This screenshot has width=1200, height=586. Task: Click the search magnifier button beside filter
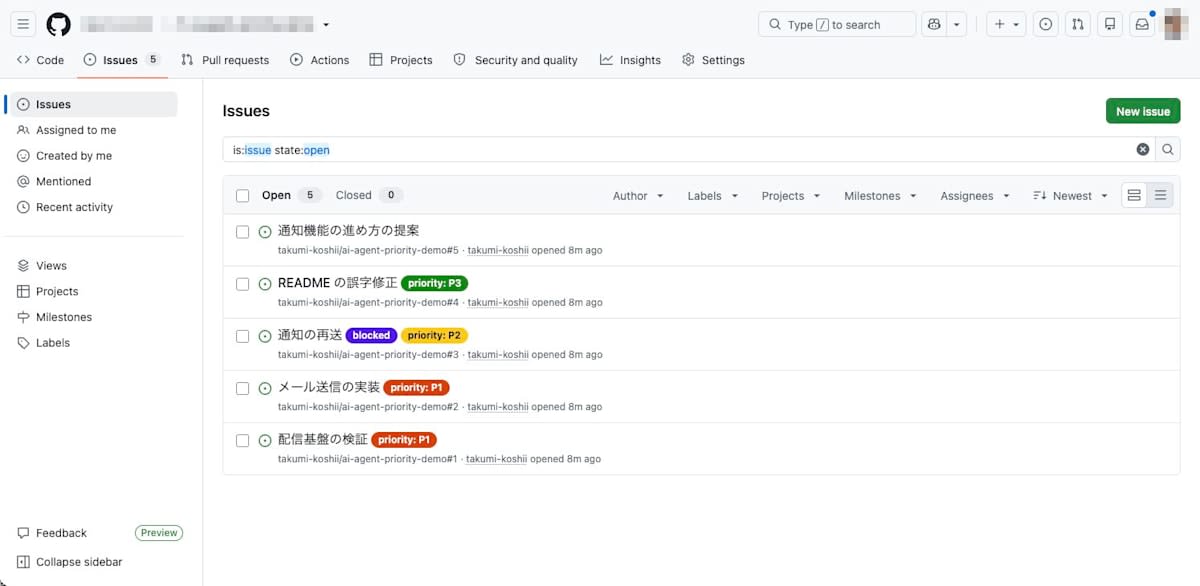click(x=1167, y=150)
